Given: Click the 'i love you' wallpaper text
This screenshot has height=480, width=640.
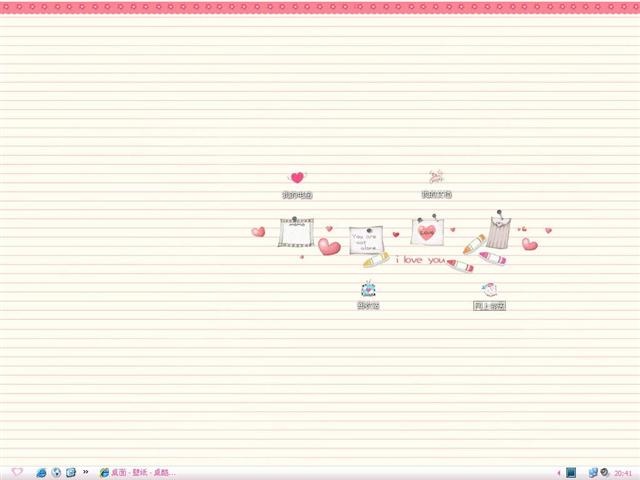Looking at the screenshot, I should 420,260.
